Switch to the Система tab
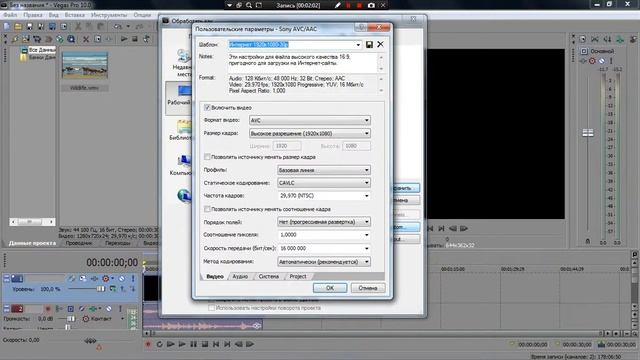Viewport: 640px width, 360px height. 269,276
